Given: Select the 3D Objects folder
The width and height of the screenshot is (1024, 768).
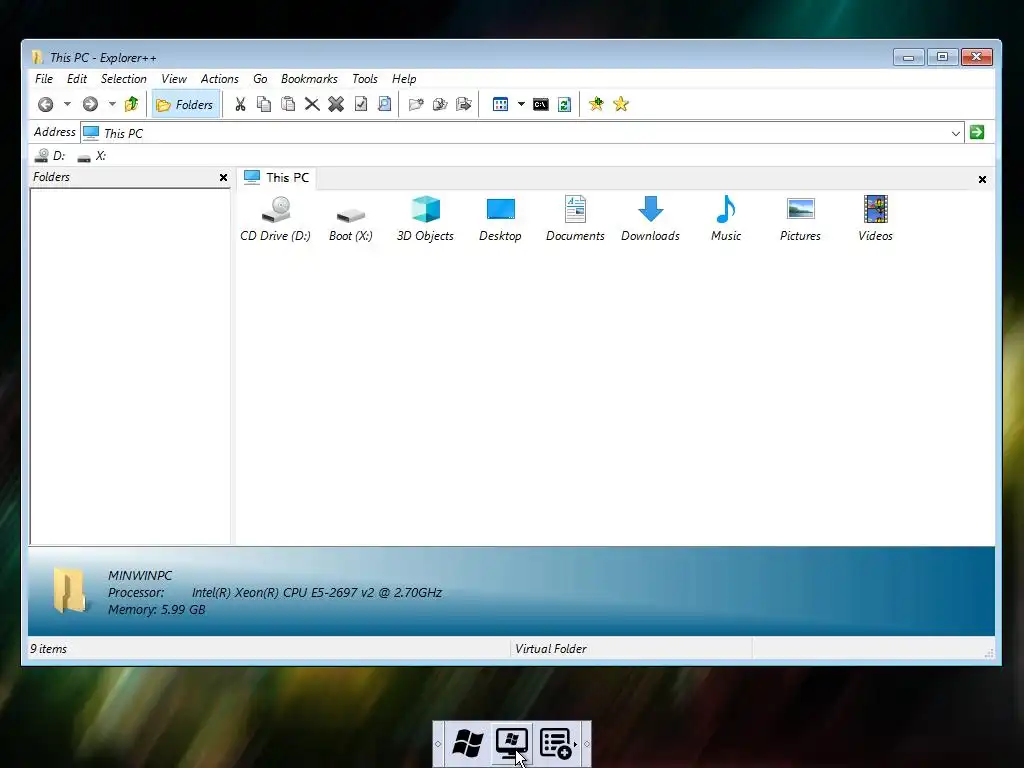Looking at the screenshot, I should pyautogui.click(x=425, y=219).
